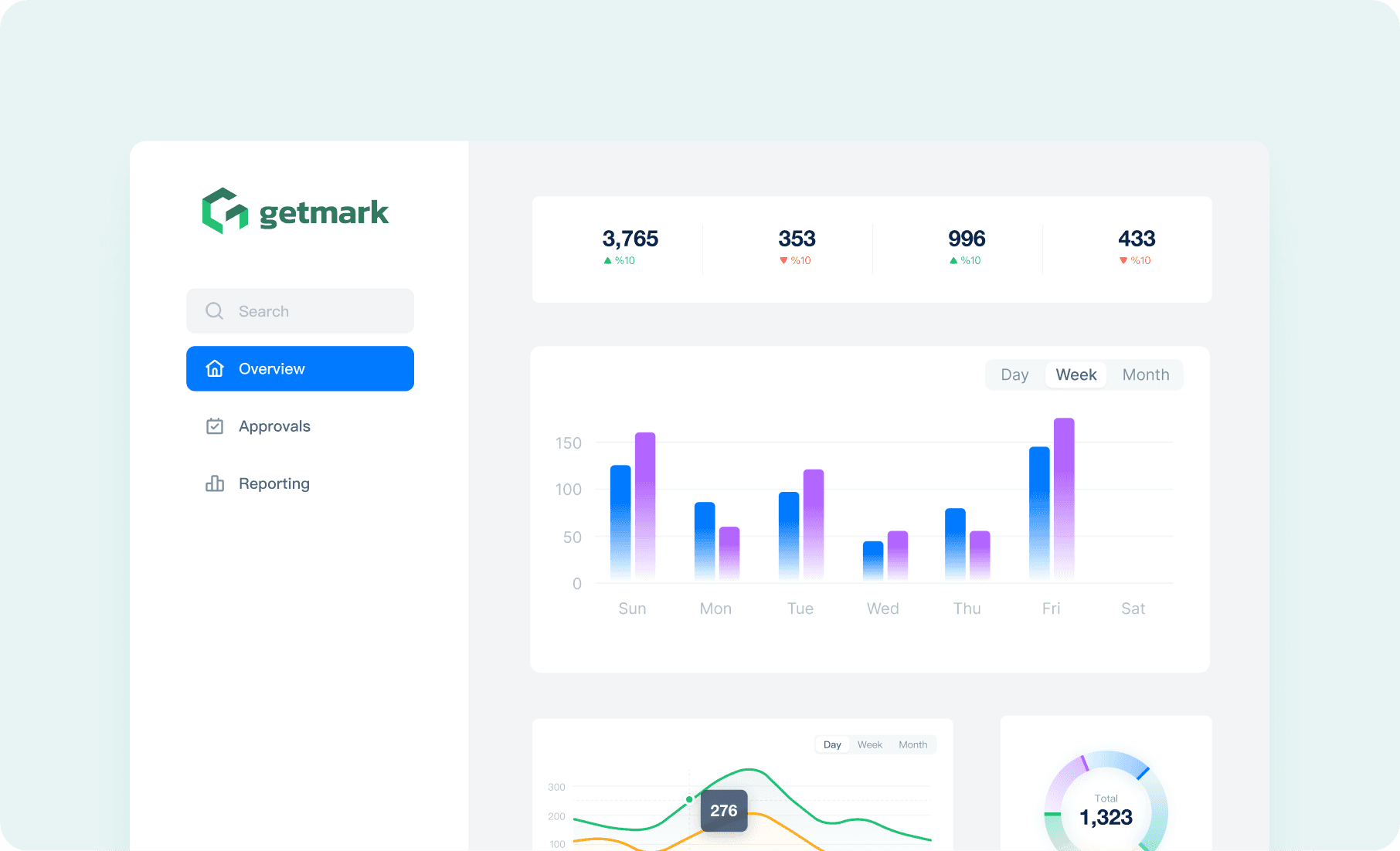Open the Overview menu item
This screenshot has height=851, width=1400.
[x=300, y=368]
